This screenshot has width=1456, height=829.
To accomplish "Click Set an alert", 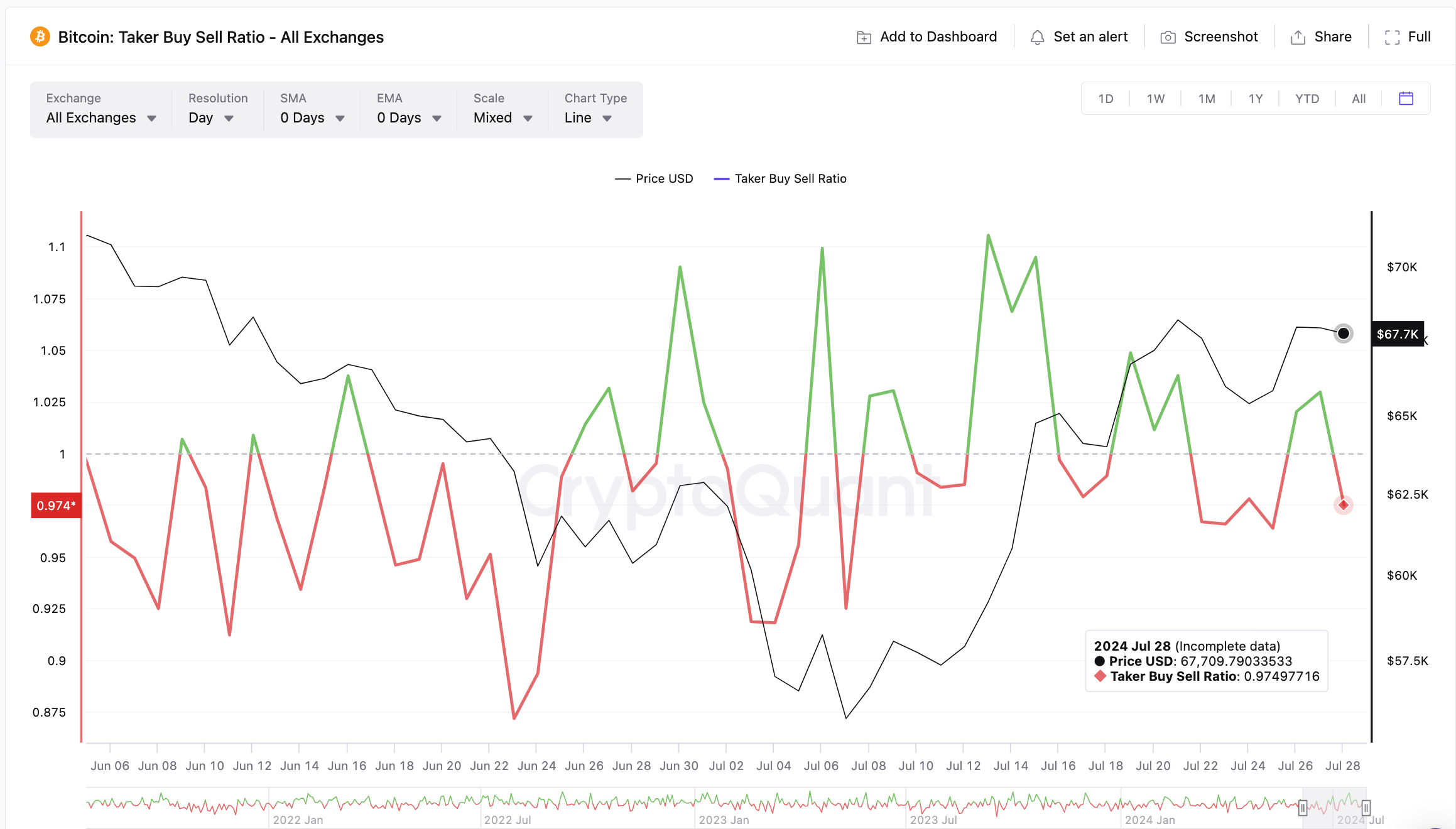I will click(1078, 37).
